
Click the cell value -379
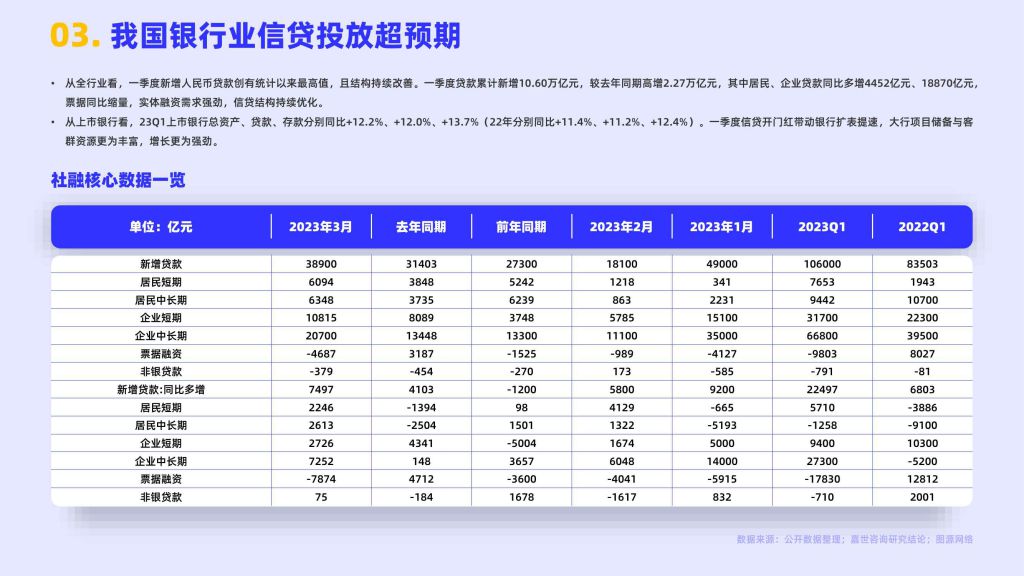tap(321, 372)
